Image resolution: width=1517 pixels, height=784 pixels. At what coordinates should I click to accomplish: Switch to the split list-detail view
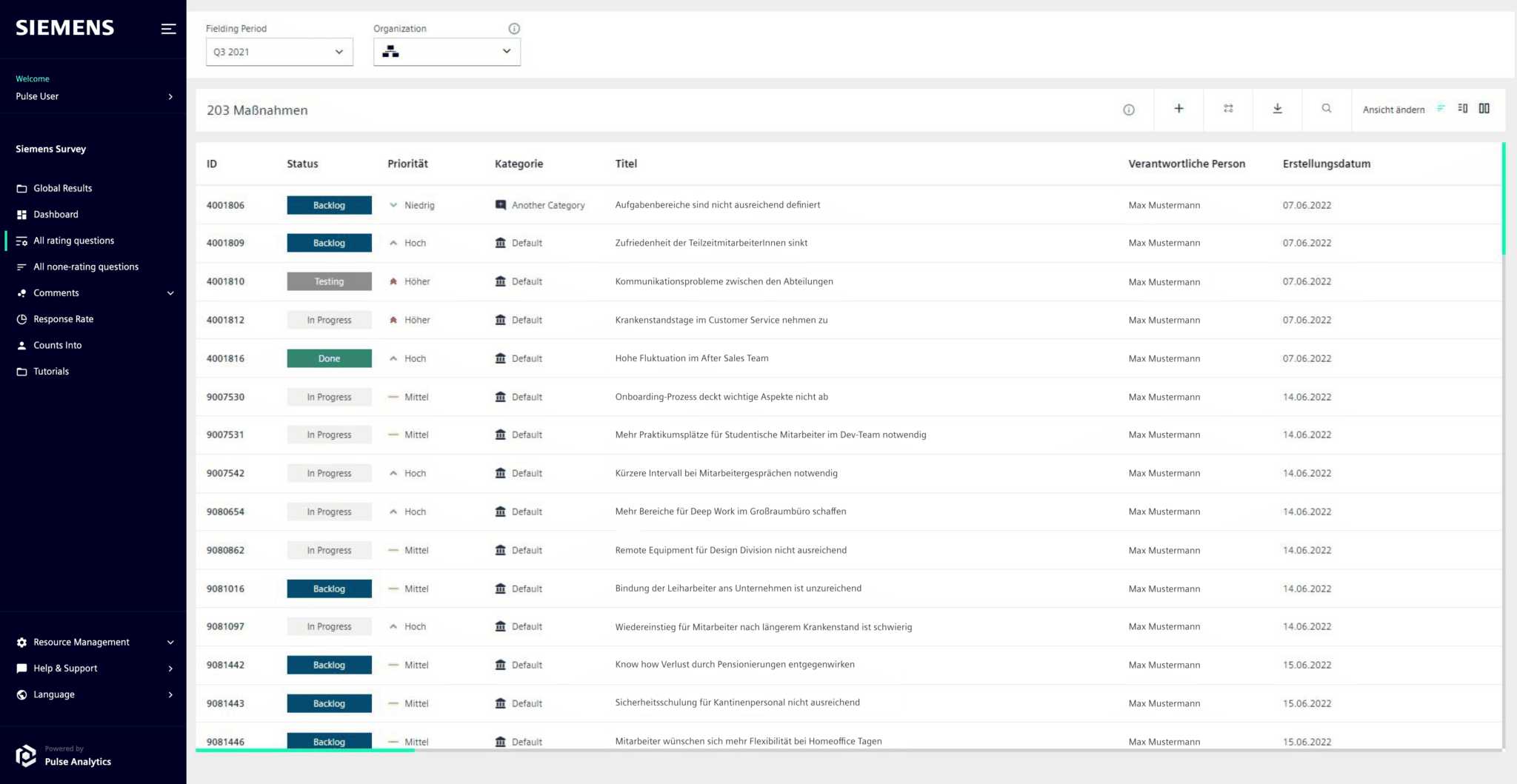[x=1462, y=109]
